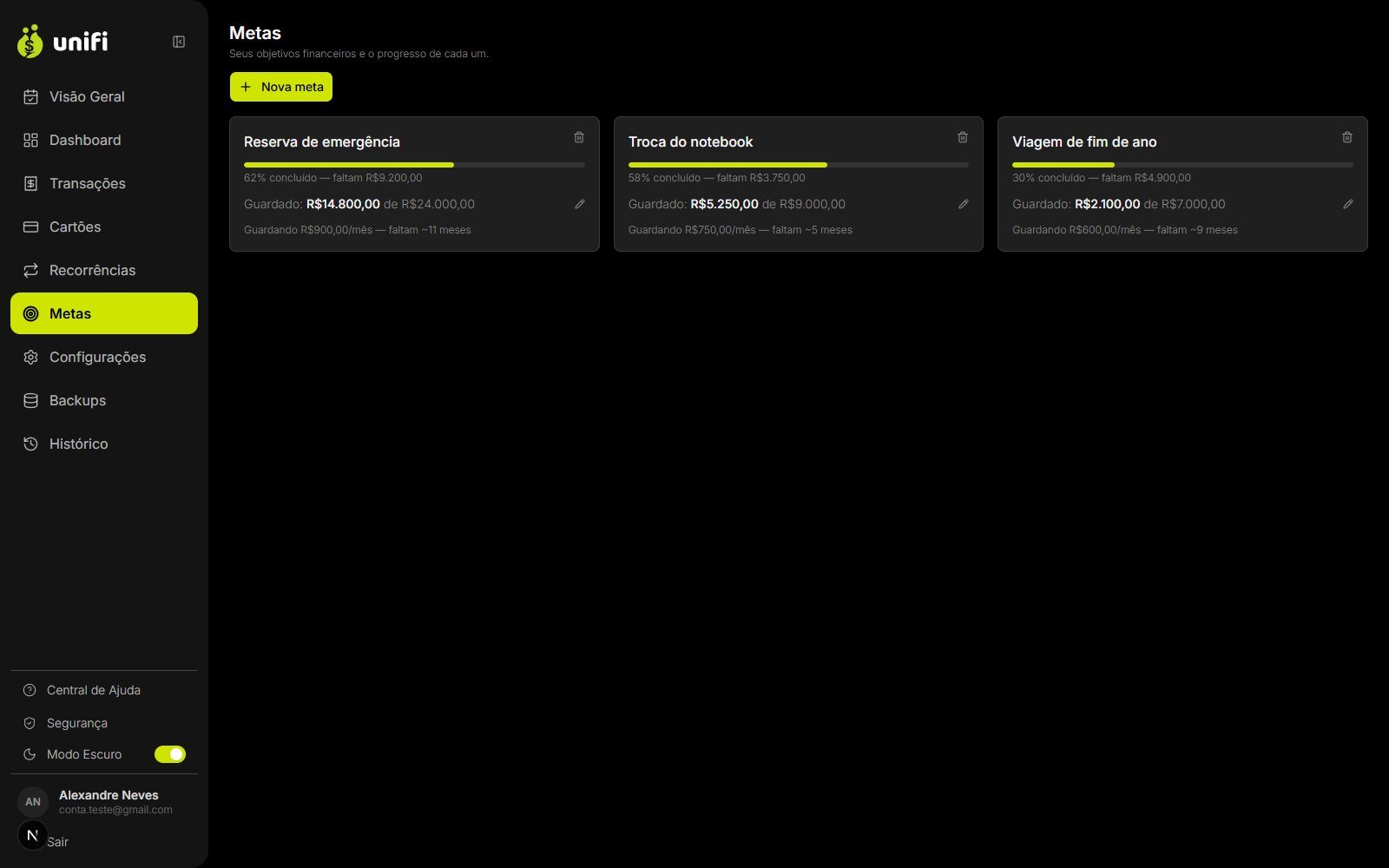Edit saved amount for Reserva de emergência
The height and width of the screenshot is (868, 1389).
[x=580, y=204]
